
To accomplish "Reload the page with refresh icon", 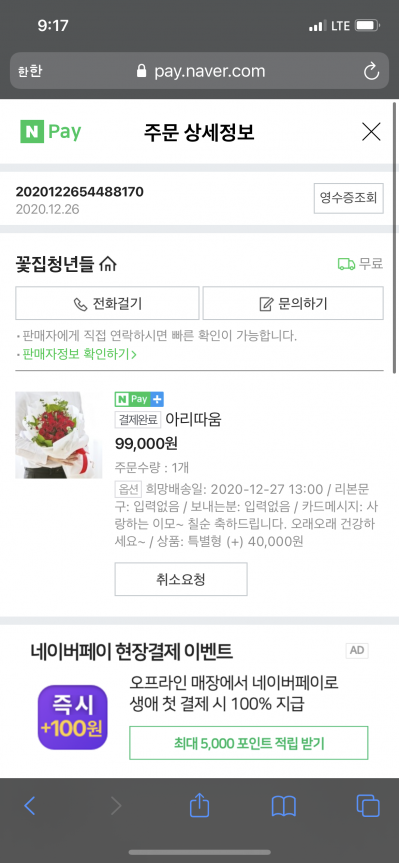I will click(371, 72).
